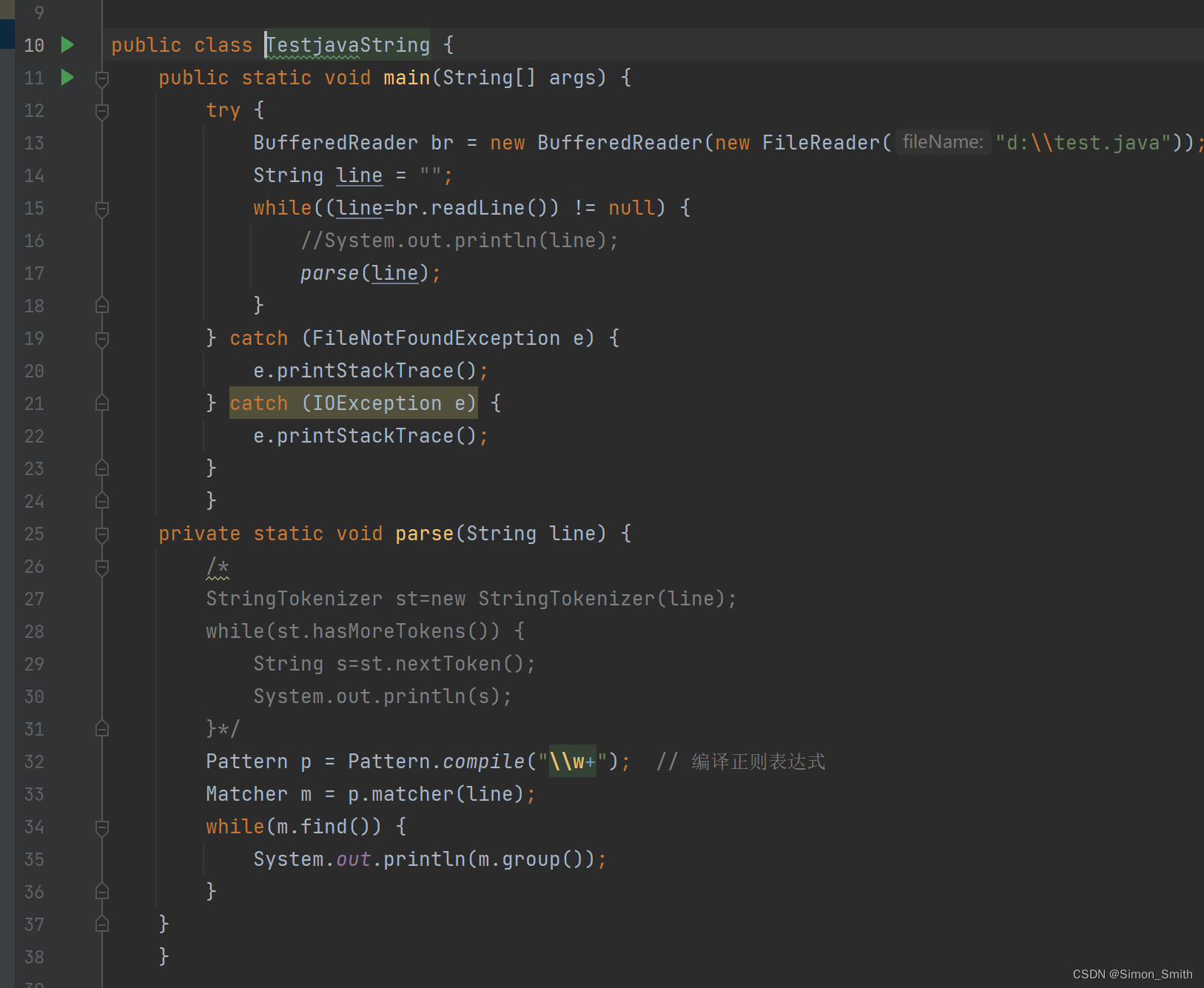Collapse main method fold marker on line 11
This screenshot has width=1204, height=988.
pyautogui.click(x=102, y=78)
